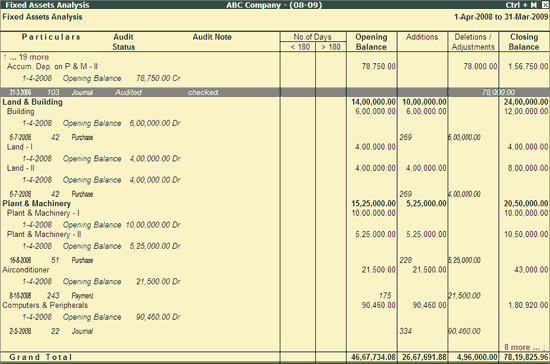Click the Opening Balance column header
This screenshot has height=364, width=550.
pos(371,42)
